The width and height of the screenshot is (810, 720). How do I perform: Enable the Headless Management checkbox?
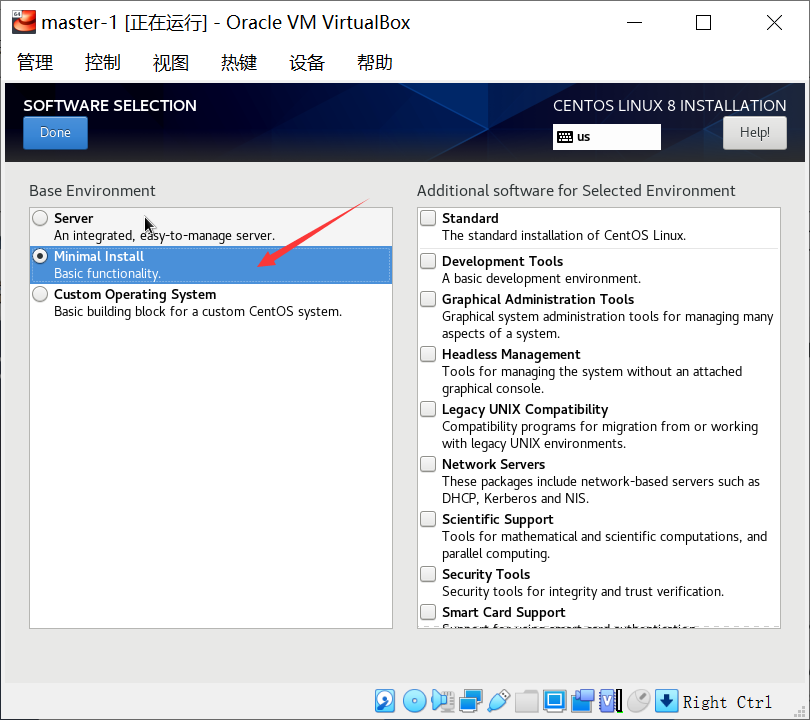(428, 354)
